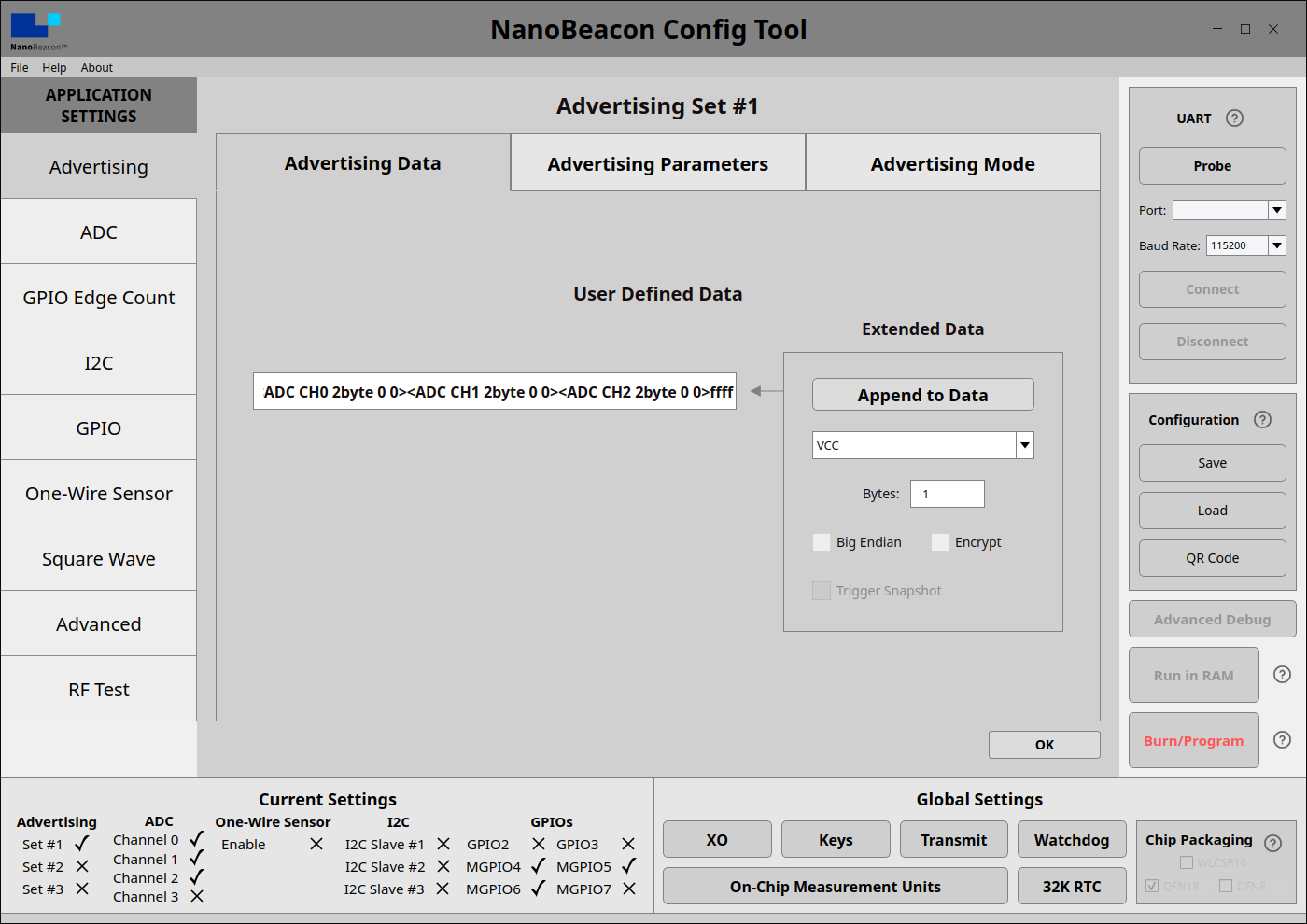The height and width of the screenshot is (924, 1307).
Task: Open Configuration help question mark icon
Action: point(1262,420)
